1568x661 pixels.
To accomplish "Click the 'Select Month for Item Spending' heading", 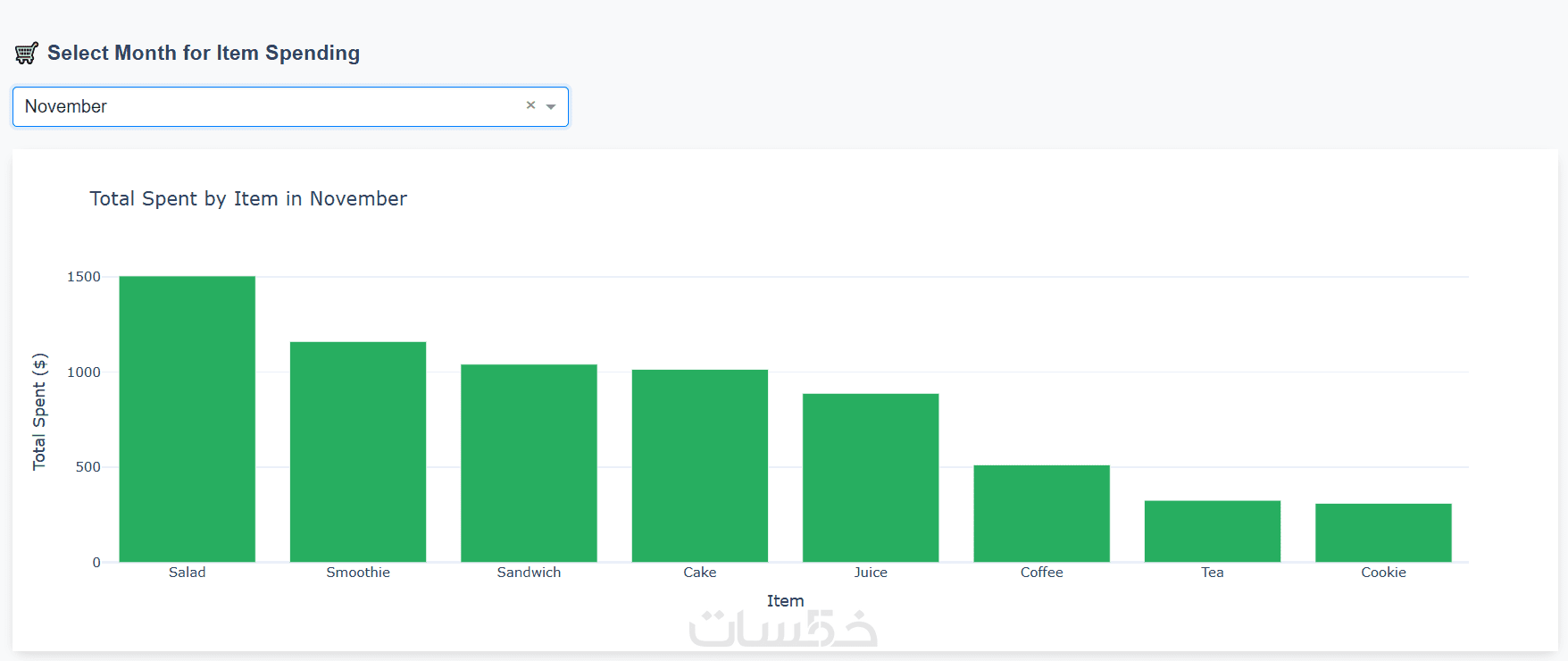I will pos(204,53).
